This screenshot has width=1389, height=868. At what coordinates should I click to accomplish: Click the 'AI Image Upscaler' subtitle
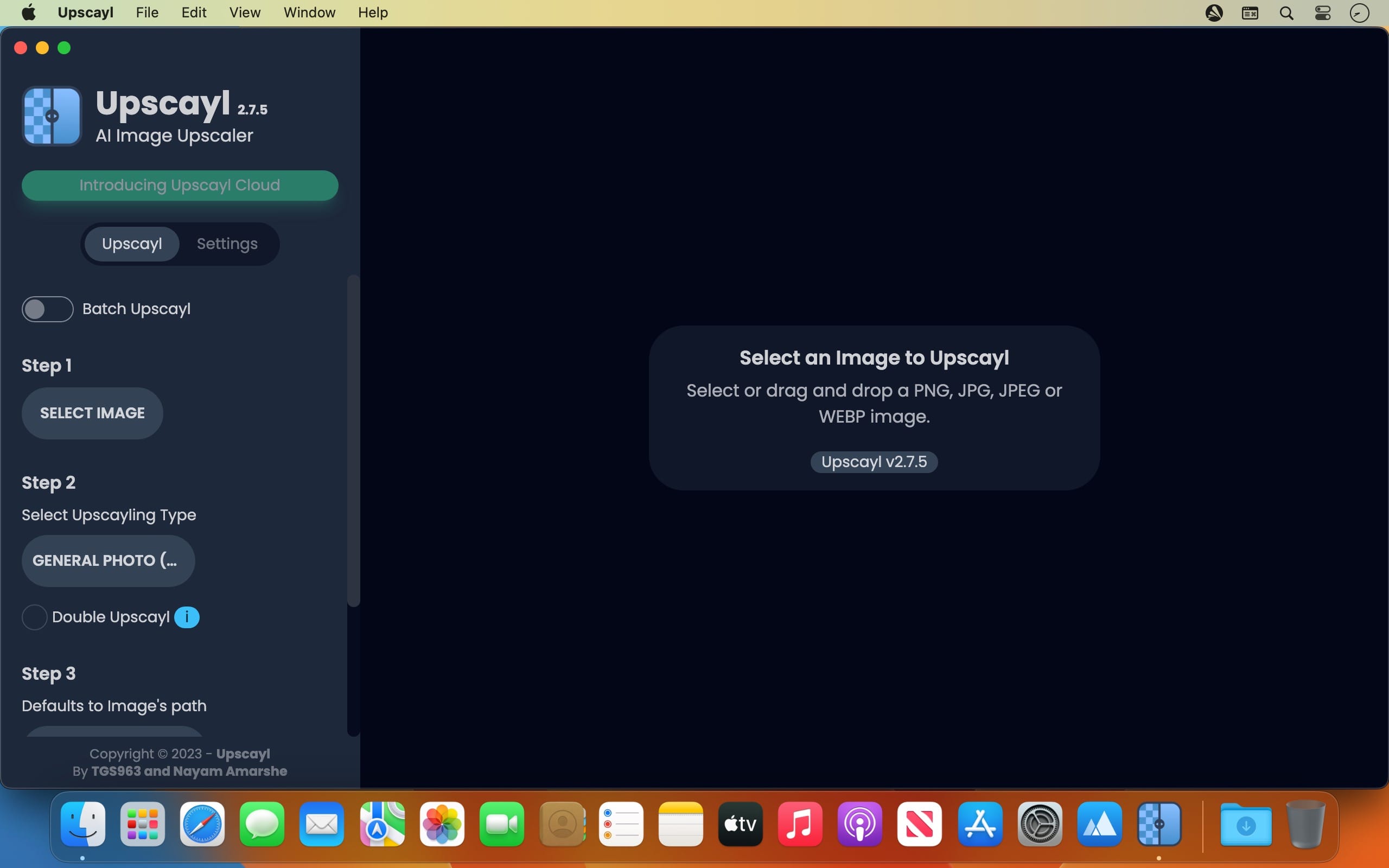(x=175, y=136)
